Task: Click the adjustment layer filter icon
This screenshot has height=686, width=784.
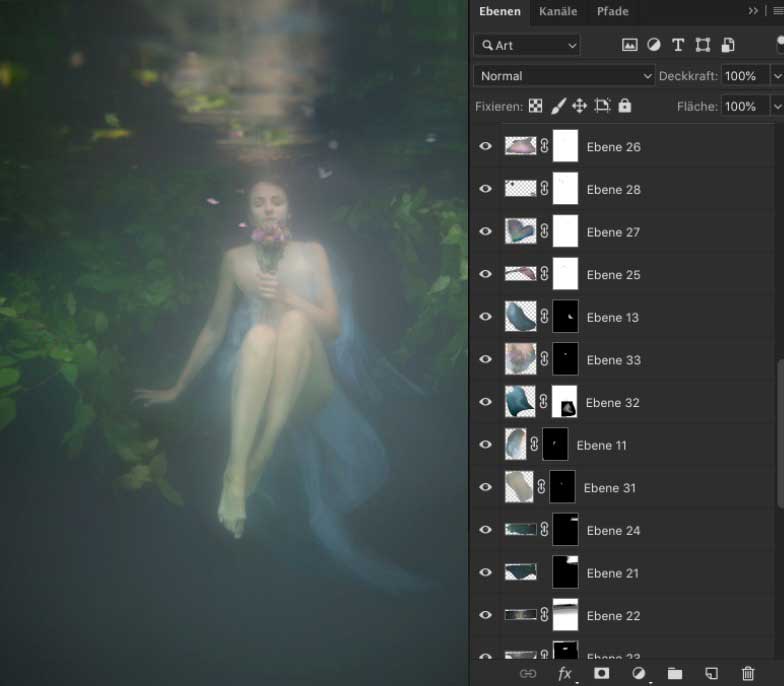Action: point(653,45)
